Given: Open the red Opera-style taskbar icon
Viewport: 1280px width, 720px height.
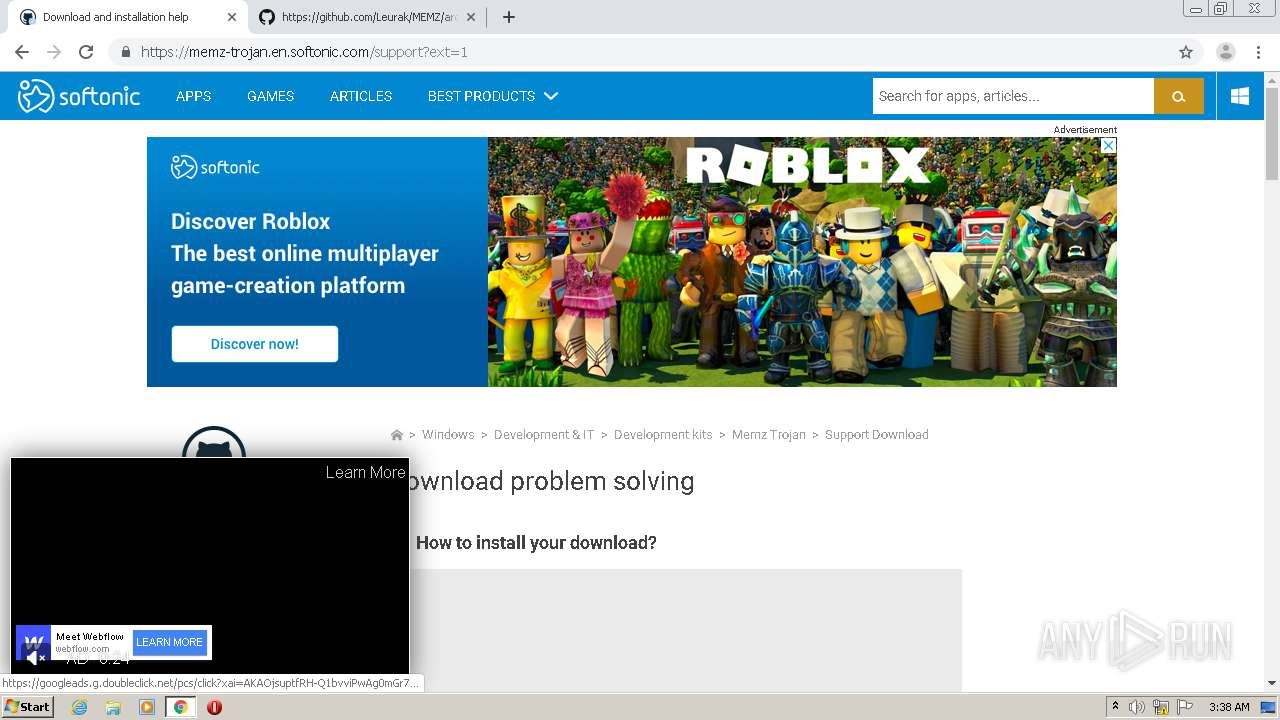Looking at the screenshot, I should pos(214,707).
